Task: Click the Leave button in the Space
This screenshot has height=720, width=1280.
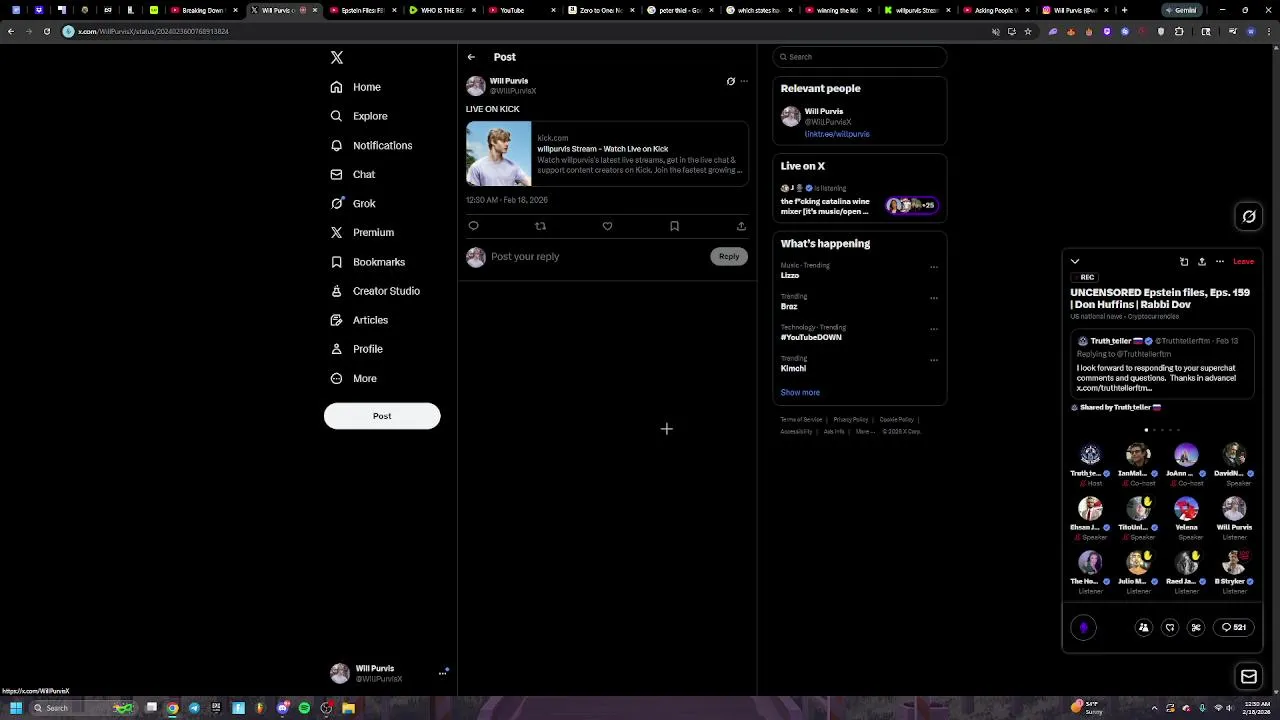Action: (x=1243, y=262)
